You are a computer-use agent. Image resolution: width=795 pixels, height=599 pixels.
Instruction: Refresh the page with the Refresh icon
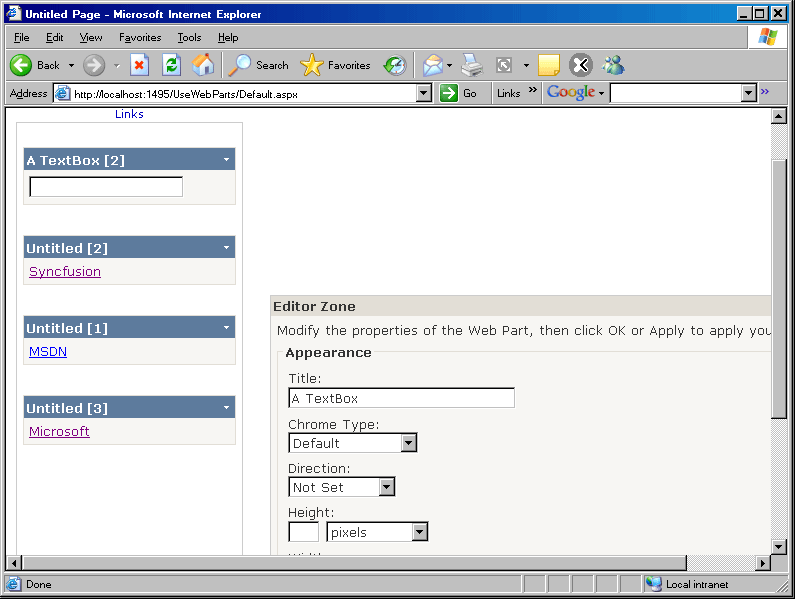(x=171, y=65)
